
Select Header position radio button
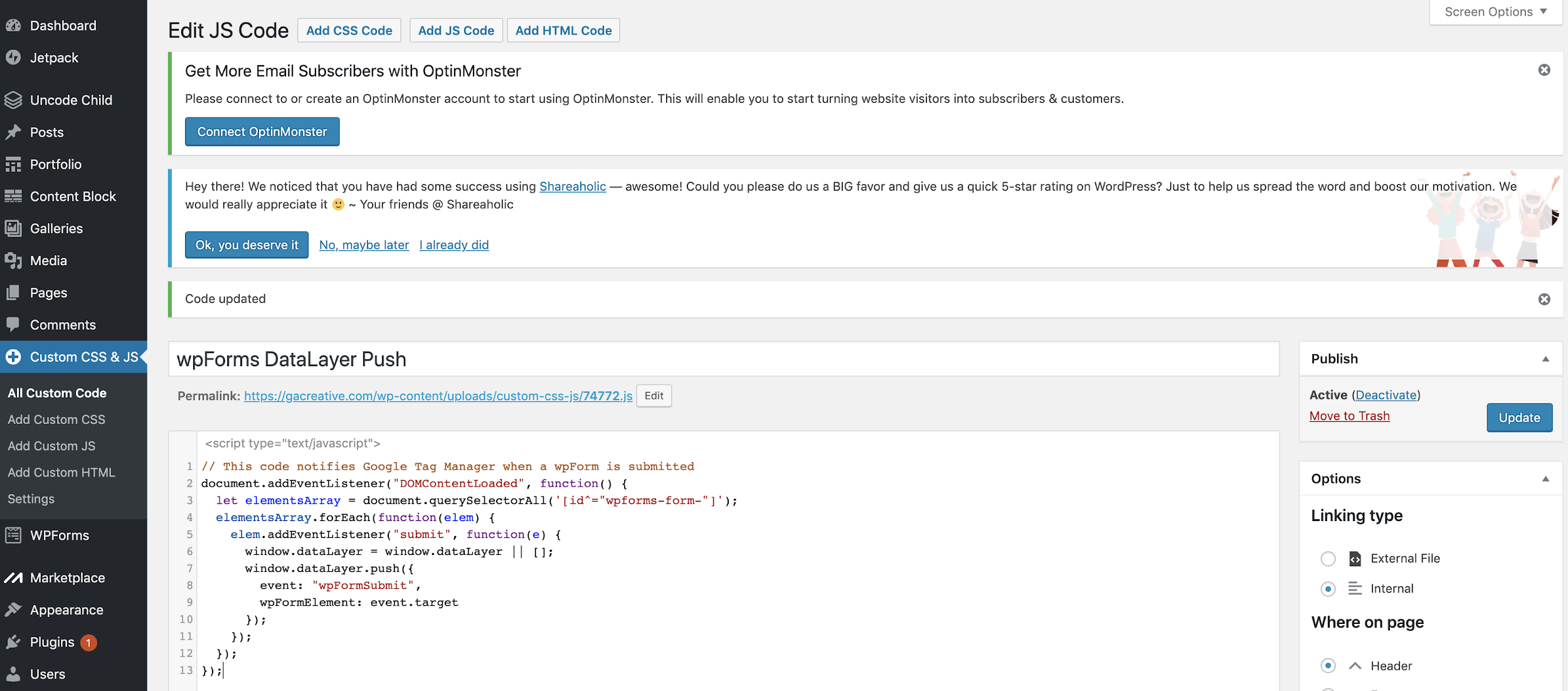(x=1328, y=666)
